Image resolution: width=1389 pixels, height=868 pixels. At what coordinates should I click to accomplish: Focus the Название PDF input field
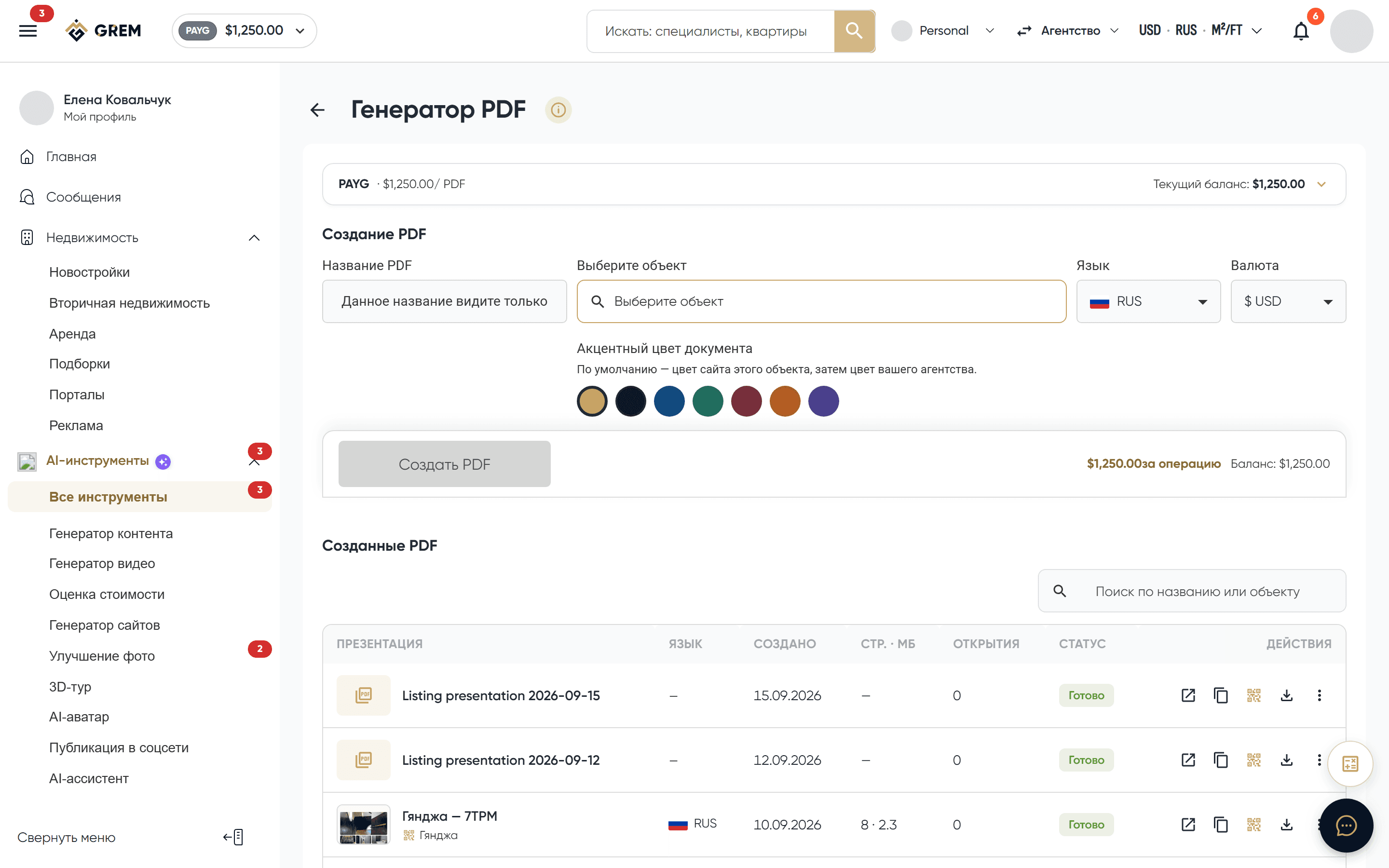tap(444, 301)
